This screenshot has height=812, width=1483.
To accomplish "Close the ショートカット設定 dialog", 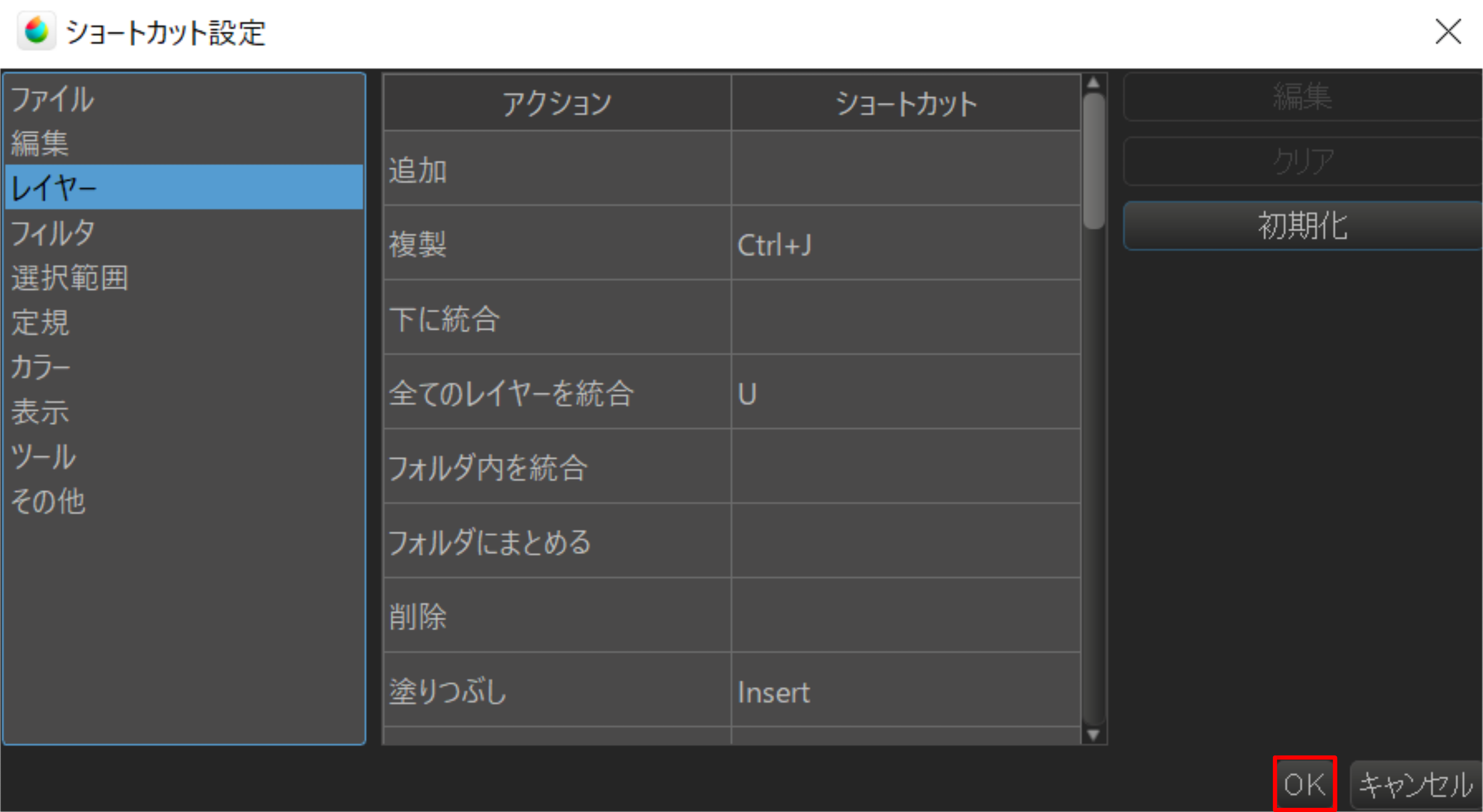I will [x=1448, y=31].
